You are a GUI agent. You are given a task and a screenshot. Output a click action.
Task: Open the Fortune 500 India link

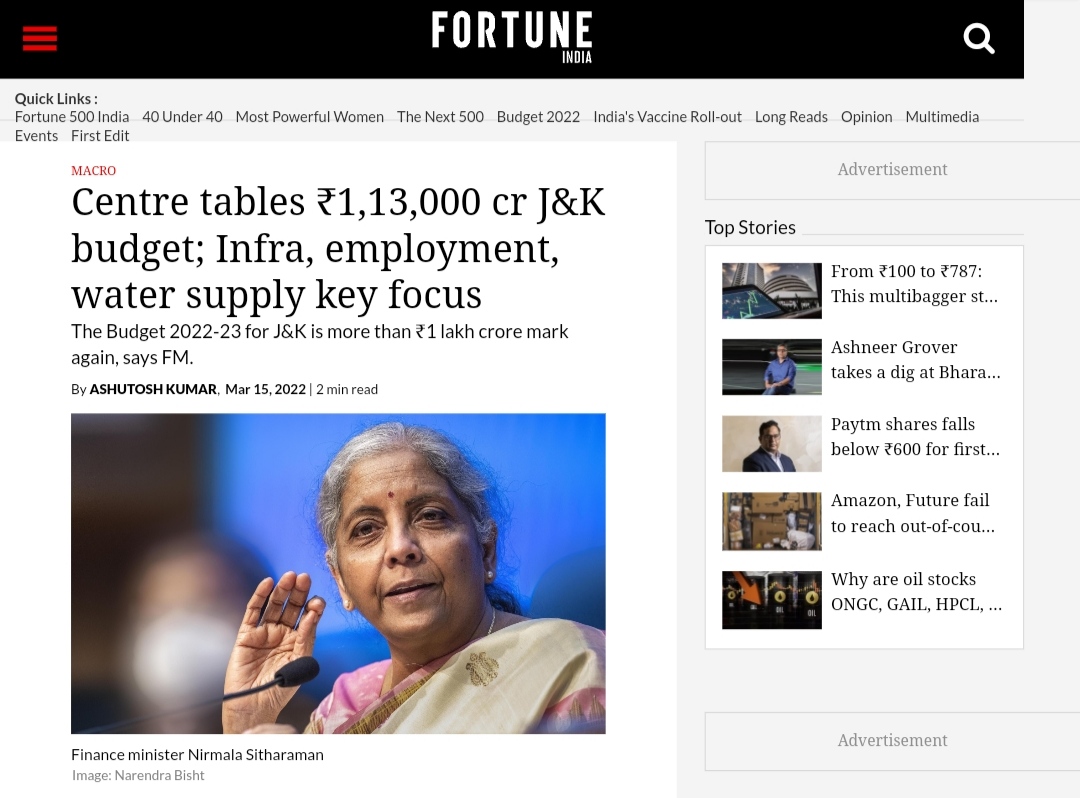(71, 116)
